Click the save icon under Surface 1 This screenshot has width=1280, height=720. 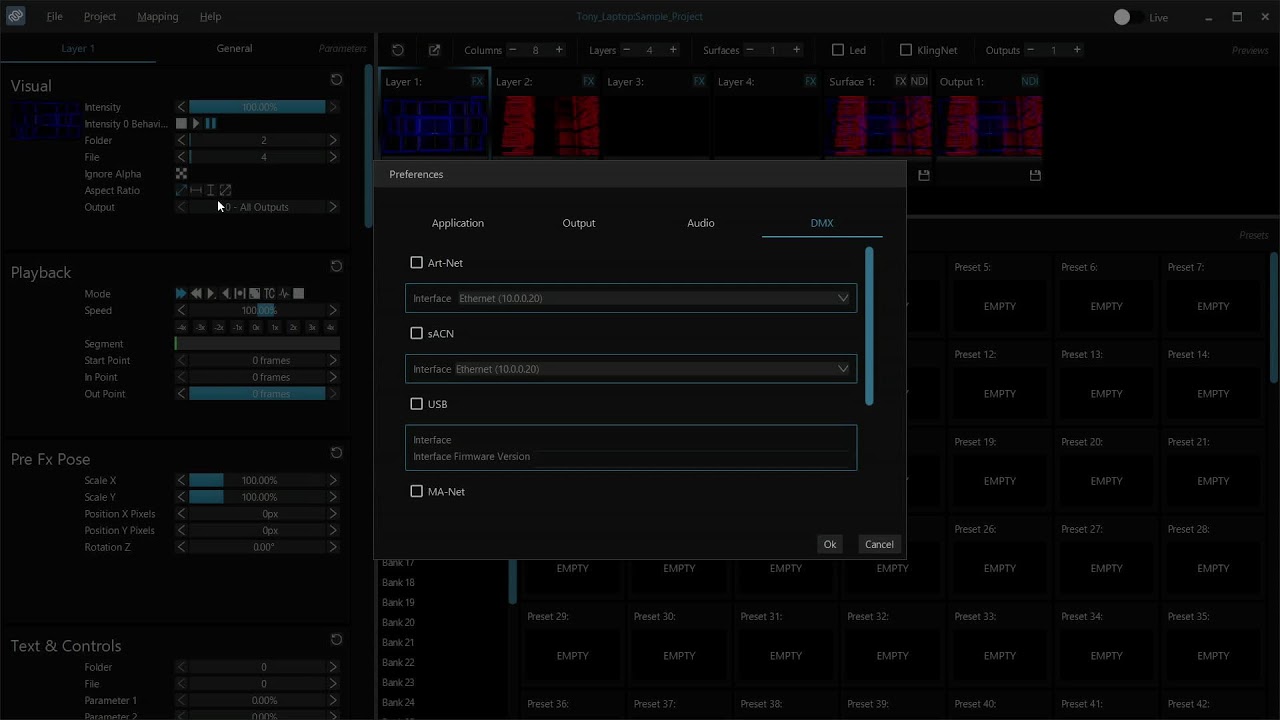pos(924,175)
